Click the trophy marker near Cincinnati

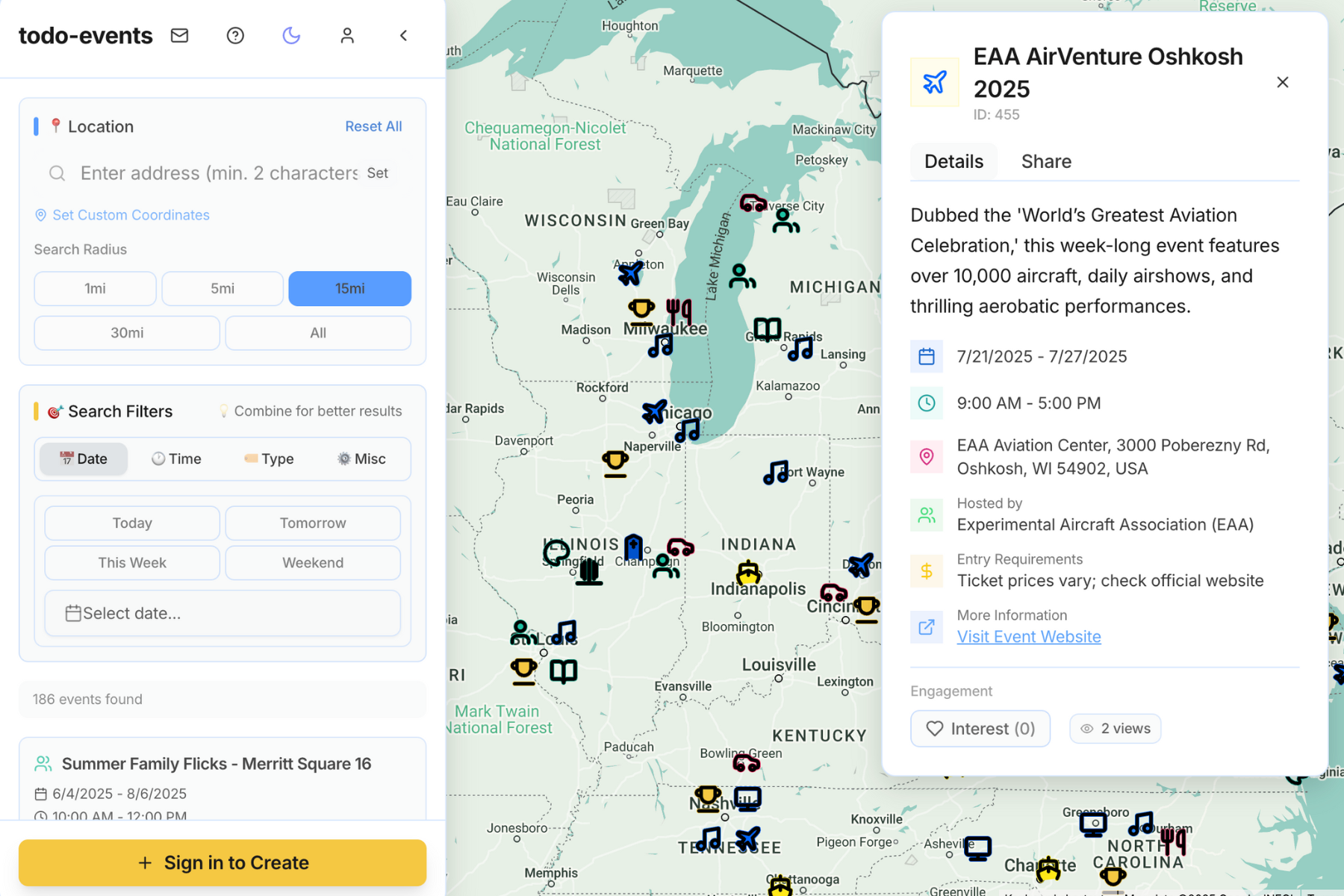pos(866,608)
